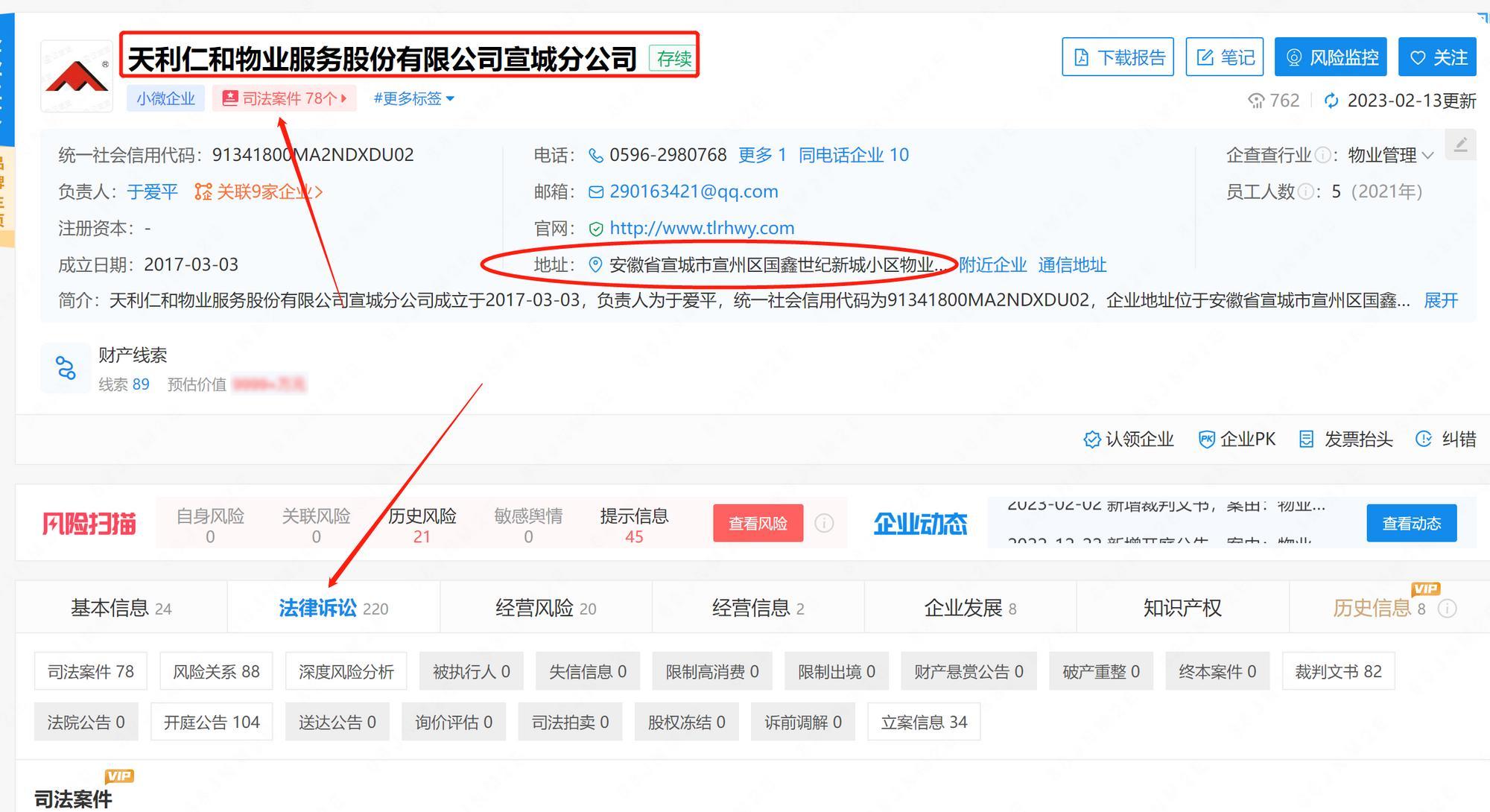
Task: Expand the company 简介 with 展开
Action: [x=1440, y=300]
